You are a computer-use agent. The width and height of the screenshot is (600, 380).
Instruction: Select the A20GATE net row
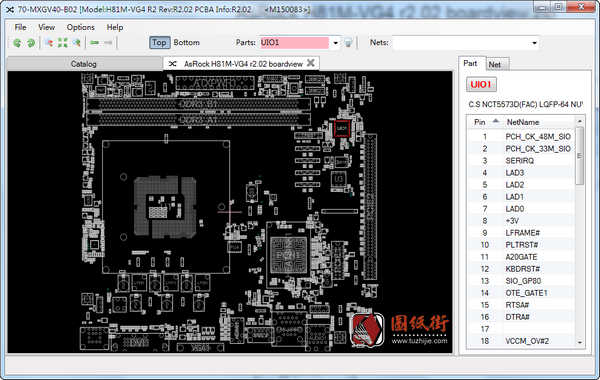coord(522,257)
